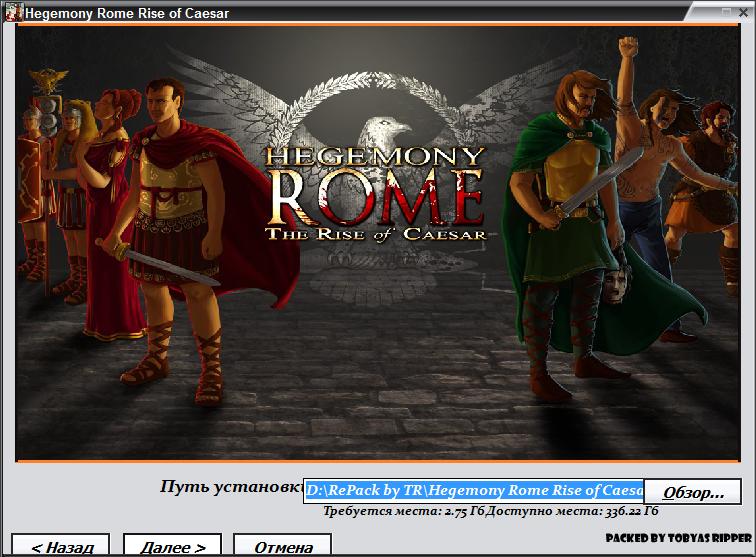This screenshot has width=756, height=557.
Task: Go back with the < Назад button
Action: [63, 547]
